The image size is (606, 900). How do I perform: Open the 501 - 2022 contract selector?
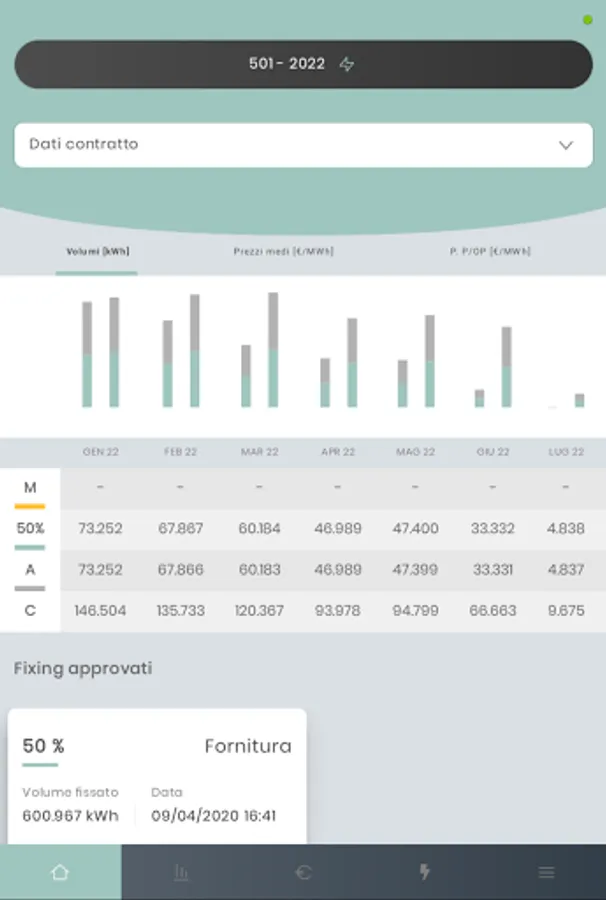pos(303,64)
